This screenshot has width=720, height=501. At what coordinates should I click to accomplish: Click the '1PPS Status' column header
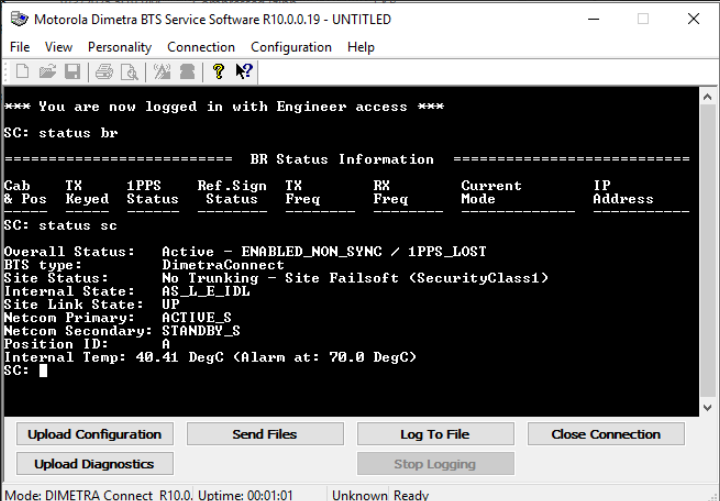coord(152,192)
